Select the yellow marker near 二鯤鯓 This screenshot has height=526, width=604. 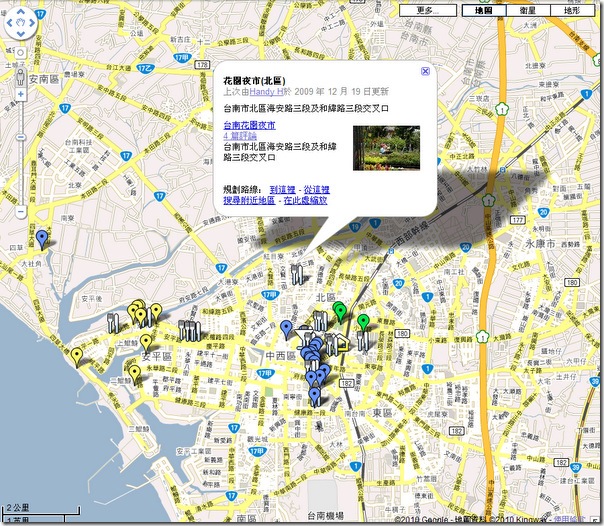pyautogui.click(x=134, y=374)
